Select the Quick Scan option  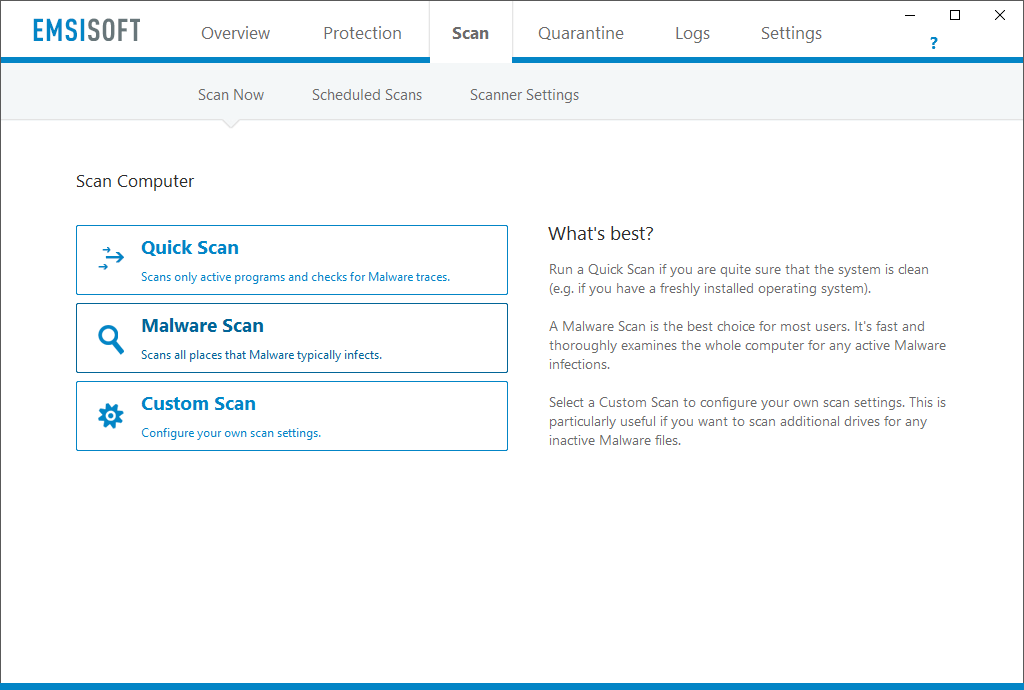[291, 260]
